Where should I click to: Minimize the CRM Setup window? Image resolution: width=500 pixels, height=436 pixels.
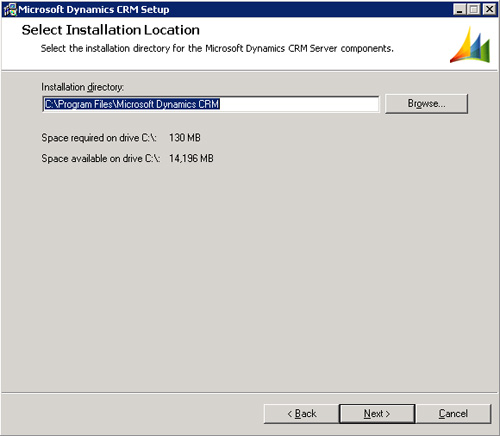[x=460, y=9]
